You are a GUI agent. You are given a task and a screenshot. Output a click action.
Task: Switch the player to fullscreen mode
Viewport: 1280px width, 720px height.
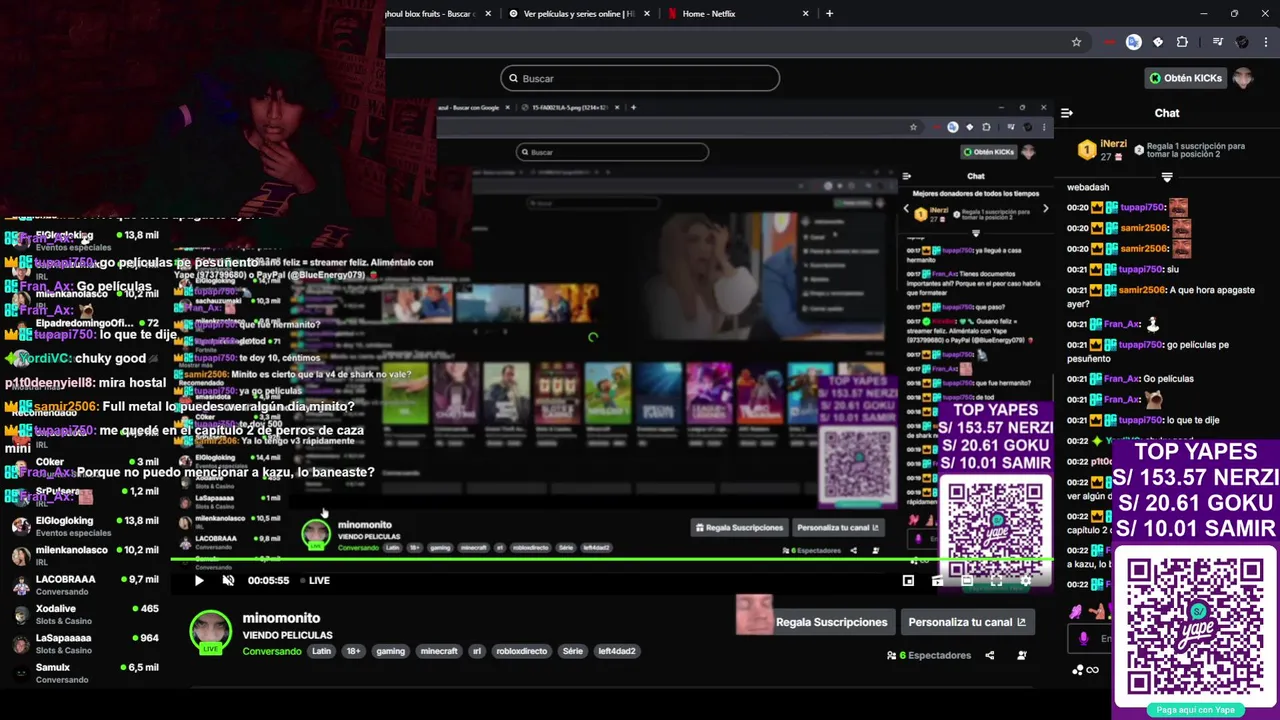pyautogui.click(x=996, y=580)
